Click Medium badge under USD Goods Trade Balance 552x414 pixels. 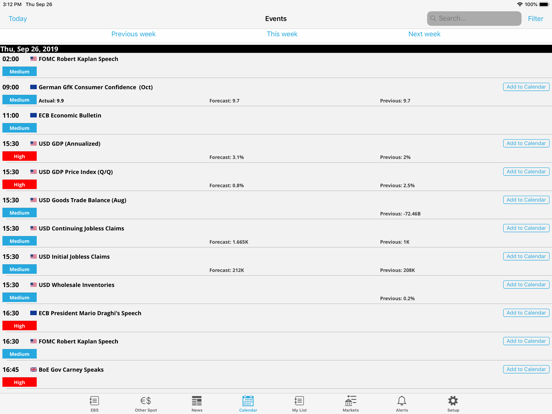[x=19, y=213]
